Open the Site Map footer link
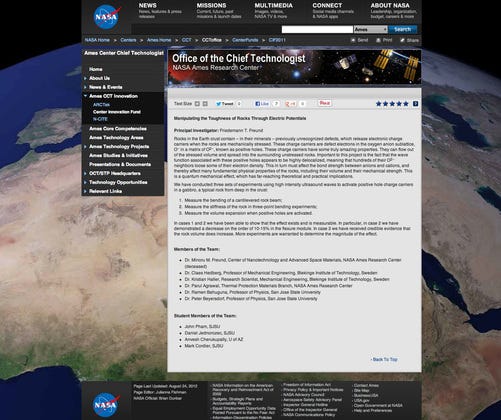Screen dimensions: 501x420 point(361,390)
